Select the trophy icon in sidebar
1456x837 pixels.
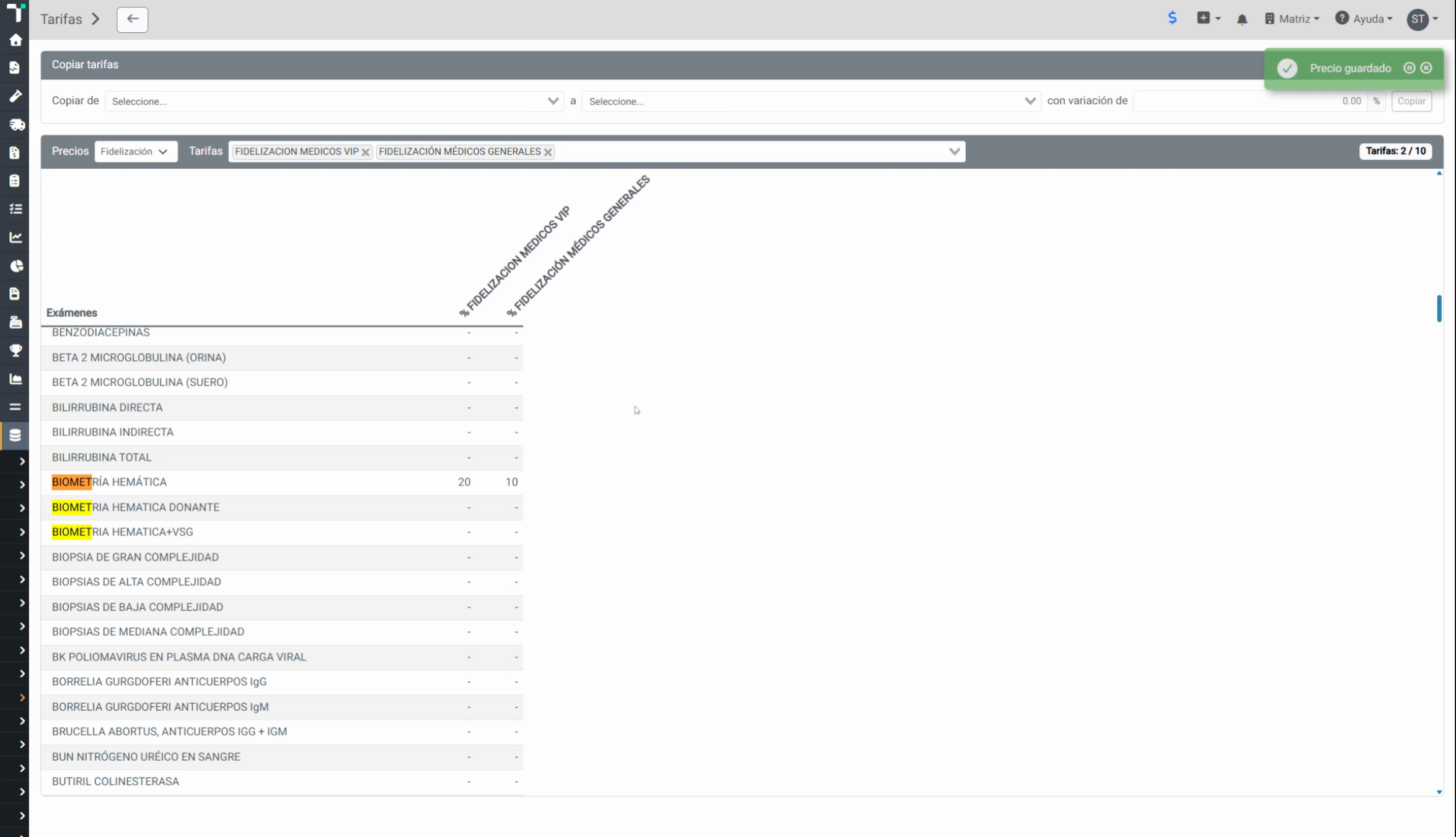click(15, 350)
